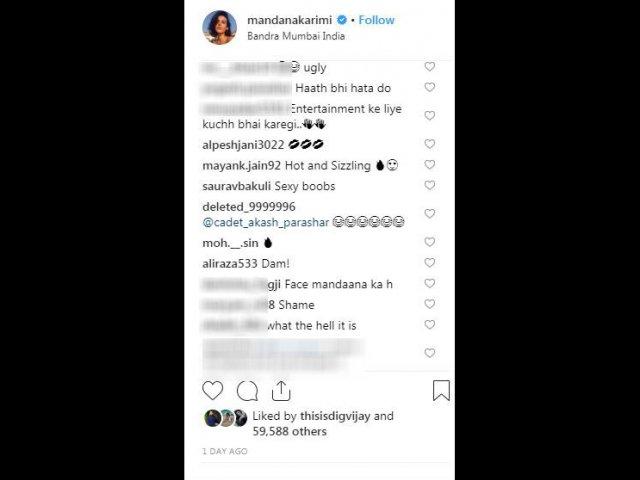Like the post with the heart icon
Viewport: 640px width, 480px height.
pos(213,391)
